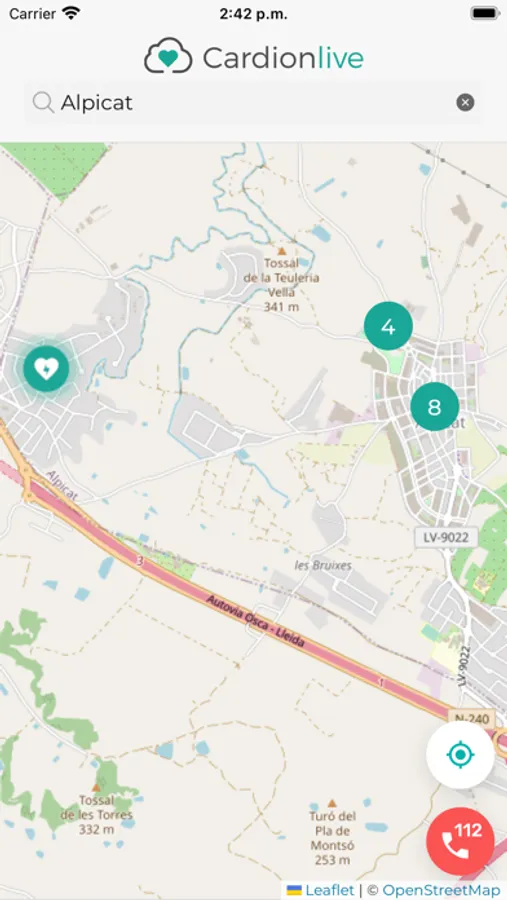Tap the battery indicator in status bar
The width and height of the screenshot is (507, 900).
pyautogui.click(x=485, y=13)
